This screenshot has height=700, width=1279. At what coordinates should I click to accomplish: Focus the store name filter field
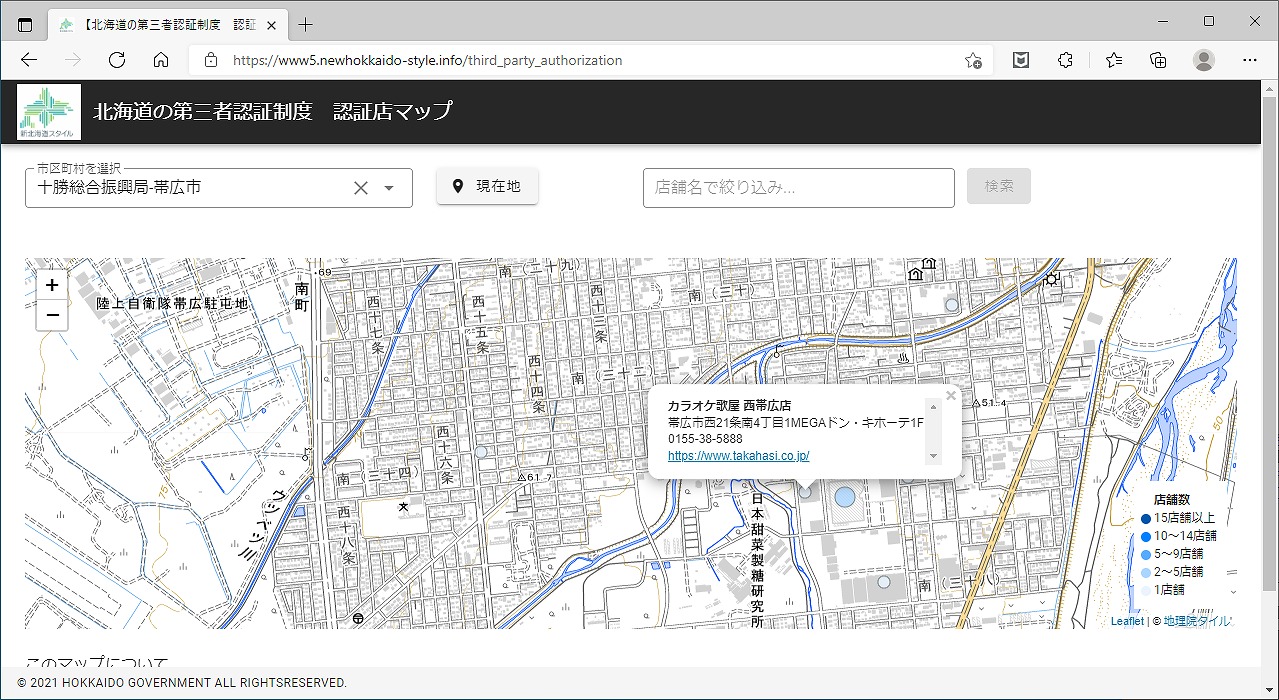point(798,187)
